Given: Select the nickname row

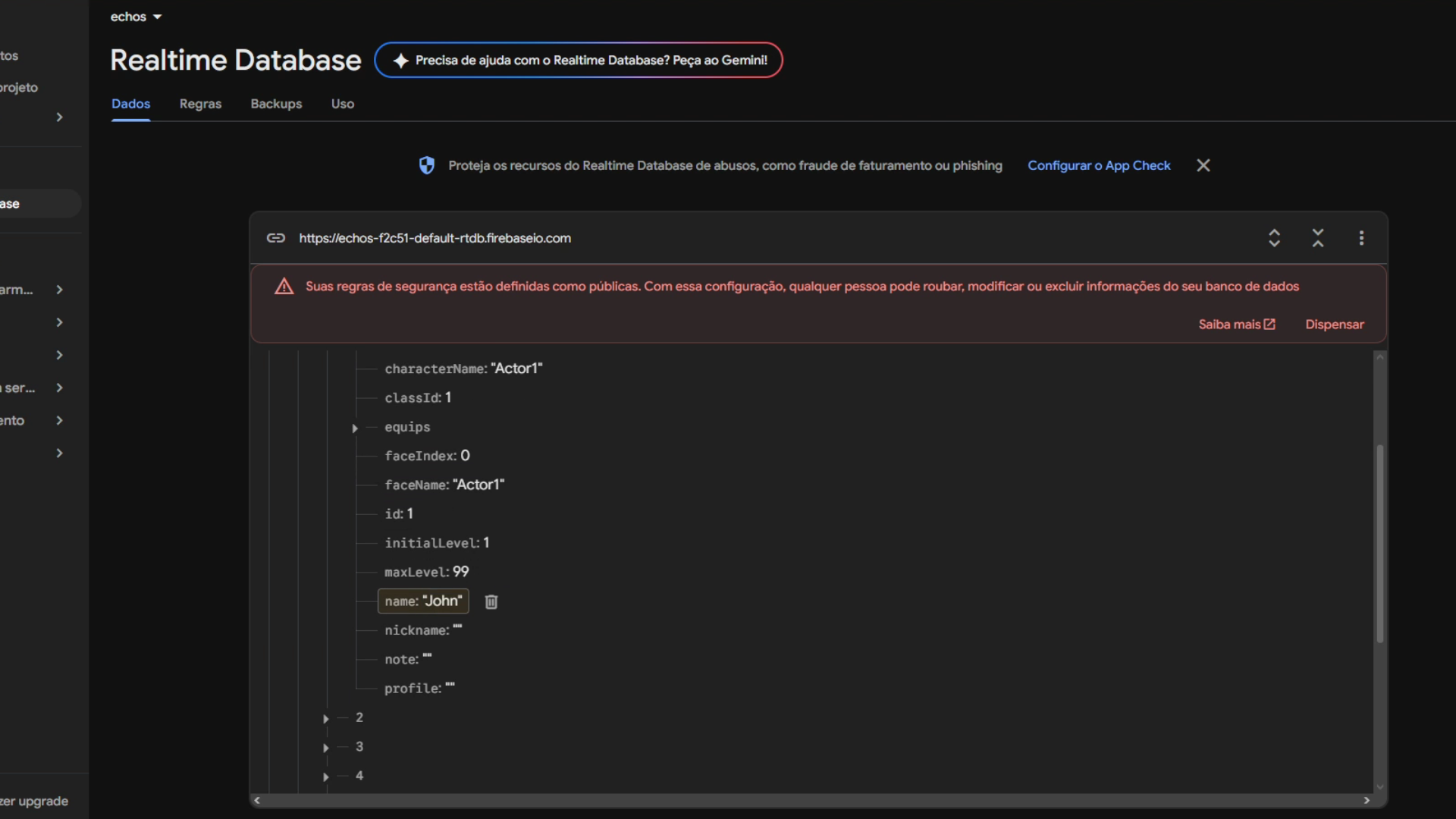Looking at the screenshot, I should pos(423,630).
